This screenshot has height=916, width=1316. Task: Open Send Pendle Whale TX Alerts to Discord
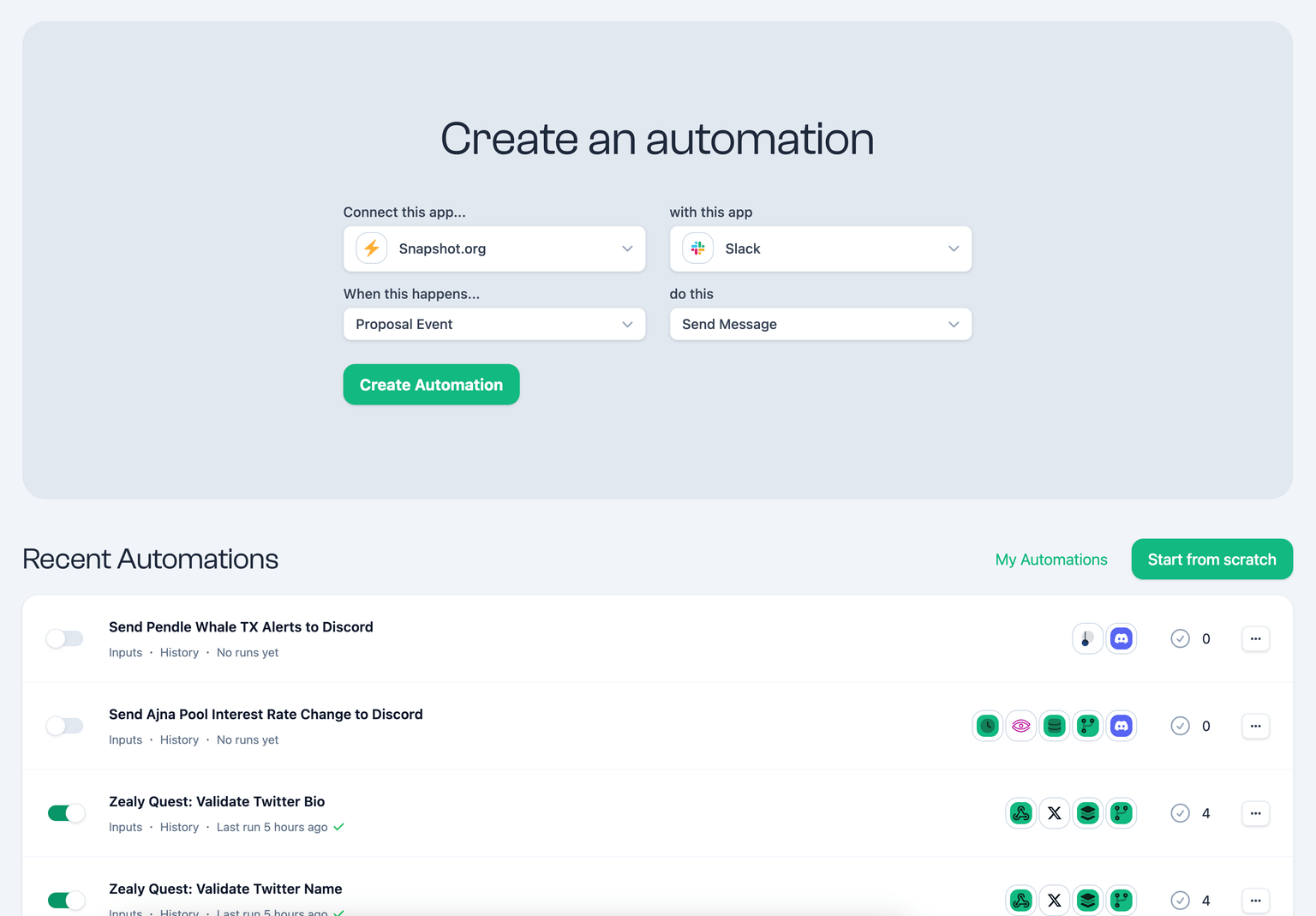(x=241, y=627)
